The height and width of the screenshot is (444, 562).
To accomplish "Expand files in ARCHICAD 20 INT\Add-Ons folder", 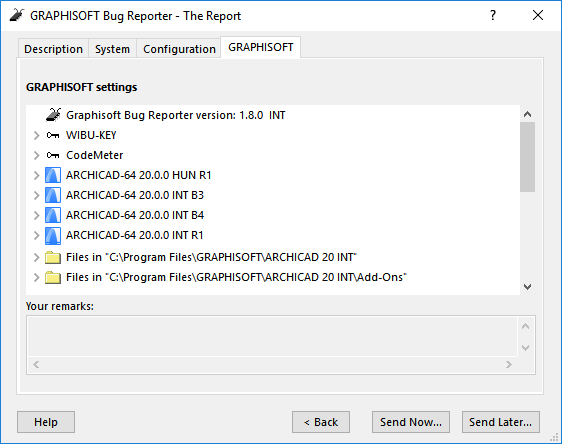I will click(x=36, y=277).
